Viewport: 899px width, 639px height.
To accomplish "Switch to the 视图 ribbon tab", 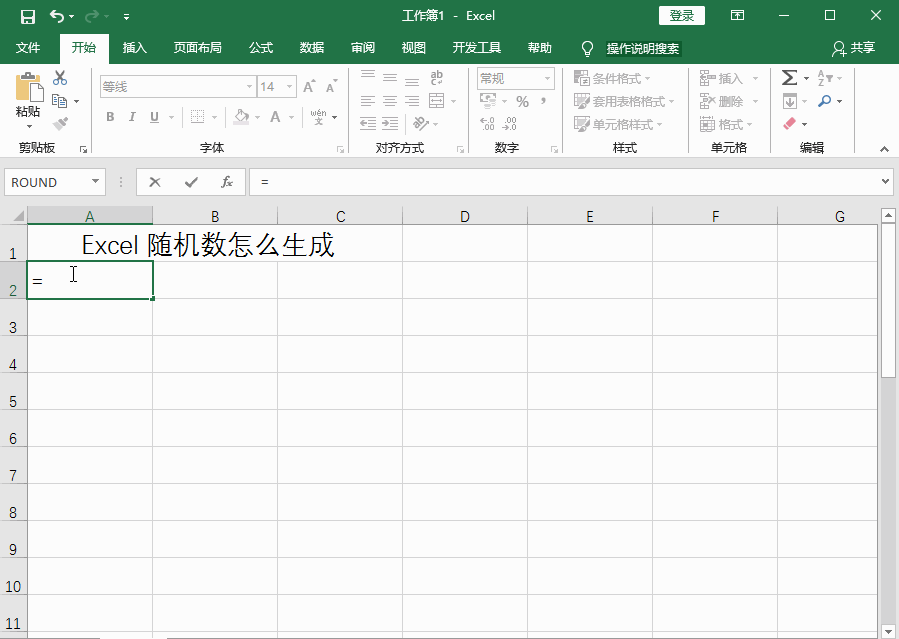I will pos(413,48).
